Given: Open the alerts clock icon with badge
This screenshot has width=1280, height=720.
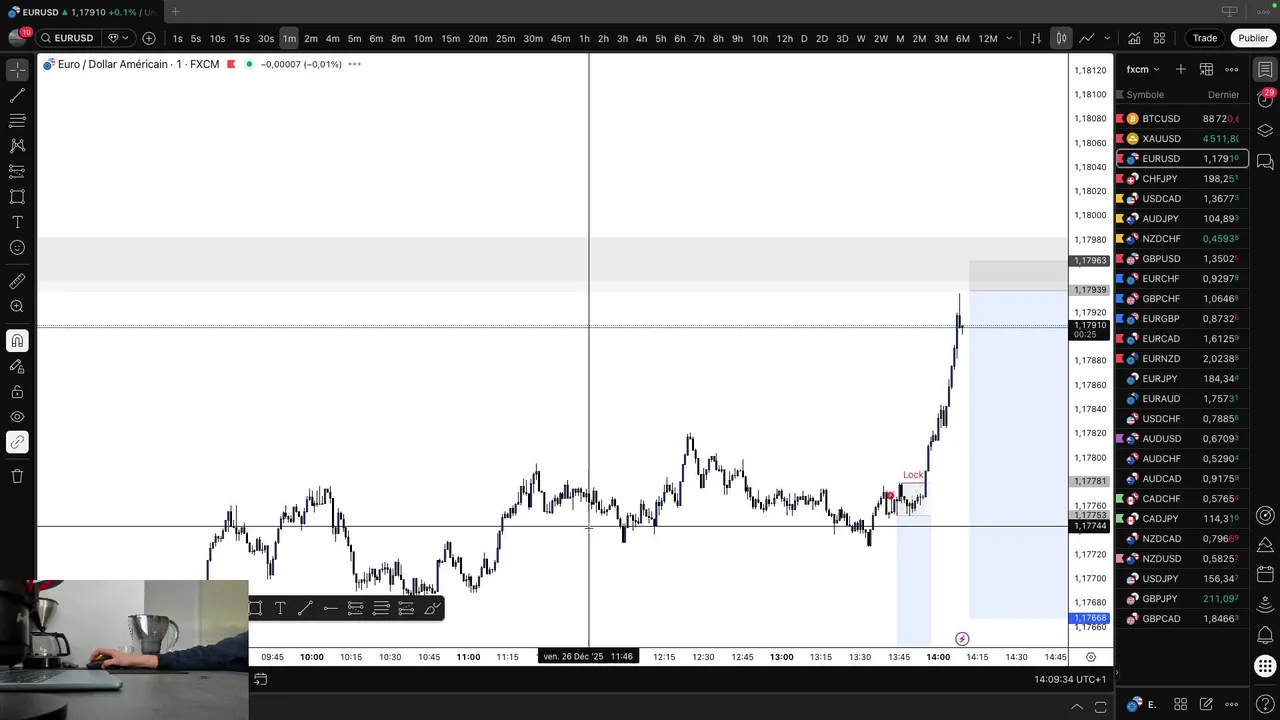Looking at the screenshot, I should tap(1265, 99).
